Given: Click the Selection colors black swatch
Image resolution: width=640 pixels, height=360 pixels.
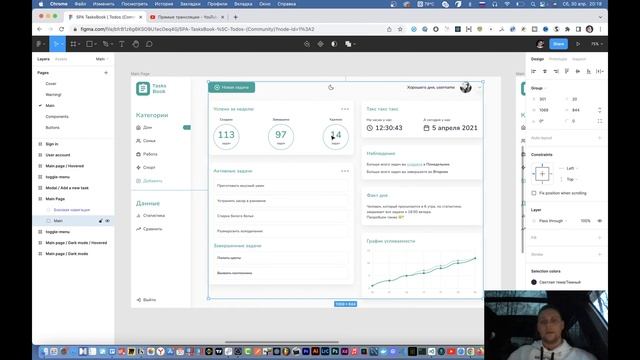Looking at the screenshot, I should 534,282.
